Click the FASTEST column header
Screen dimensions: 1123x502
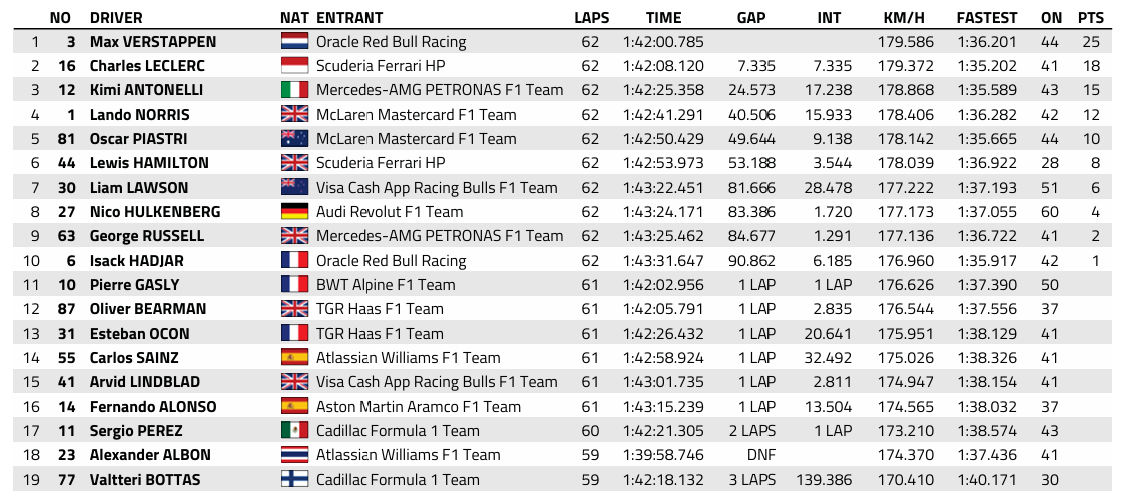986,18
